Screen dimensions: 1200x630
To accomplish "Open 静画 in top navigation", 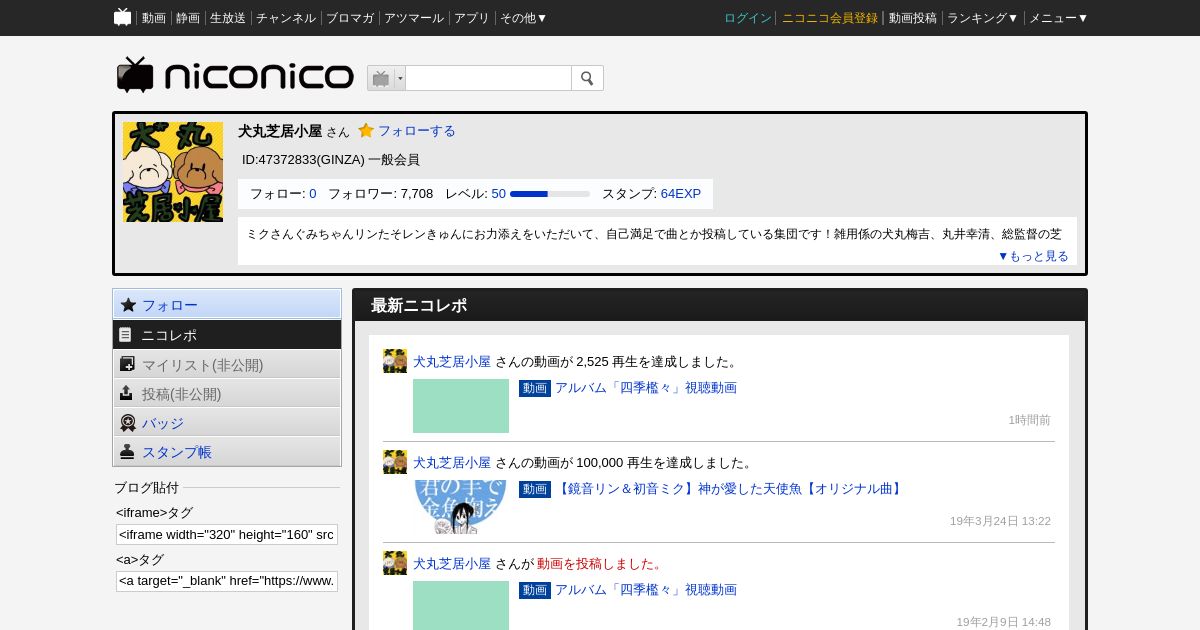I will 188,18.
